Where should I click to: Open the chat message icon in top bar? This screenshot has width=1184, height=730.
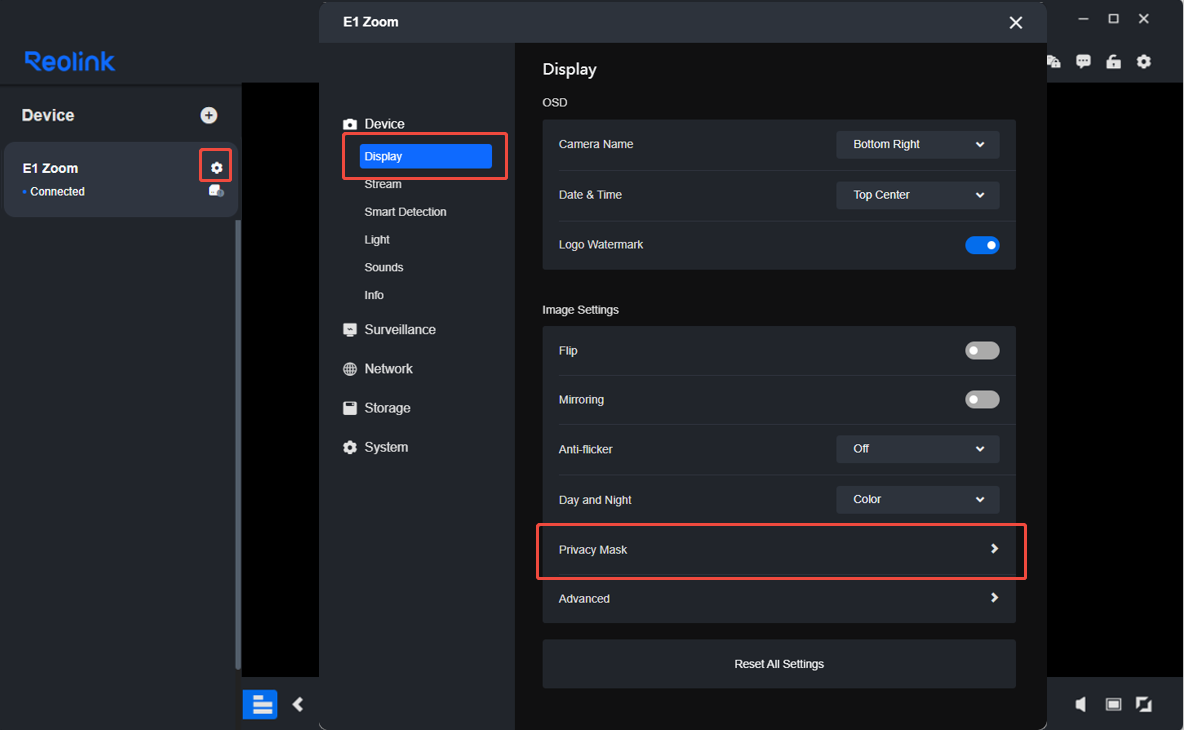(x=1083, y=61)
